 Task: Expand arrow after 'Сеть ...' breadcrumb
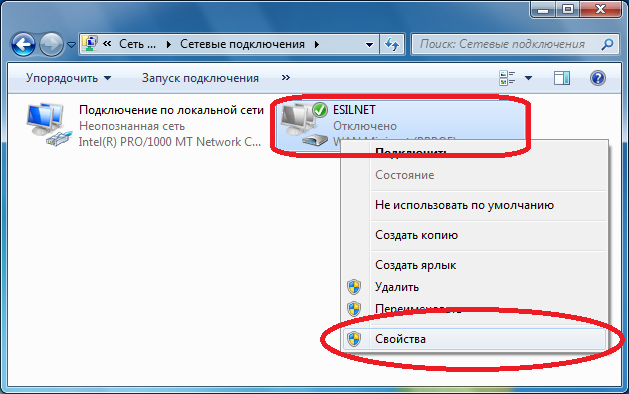pos(168,44)
